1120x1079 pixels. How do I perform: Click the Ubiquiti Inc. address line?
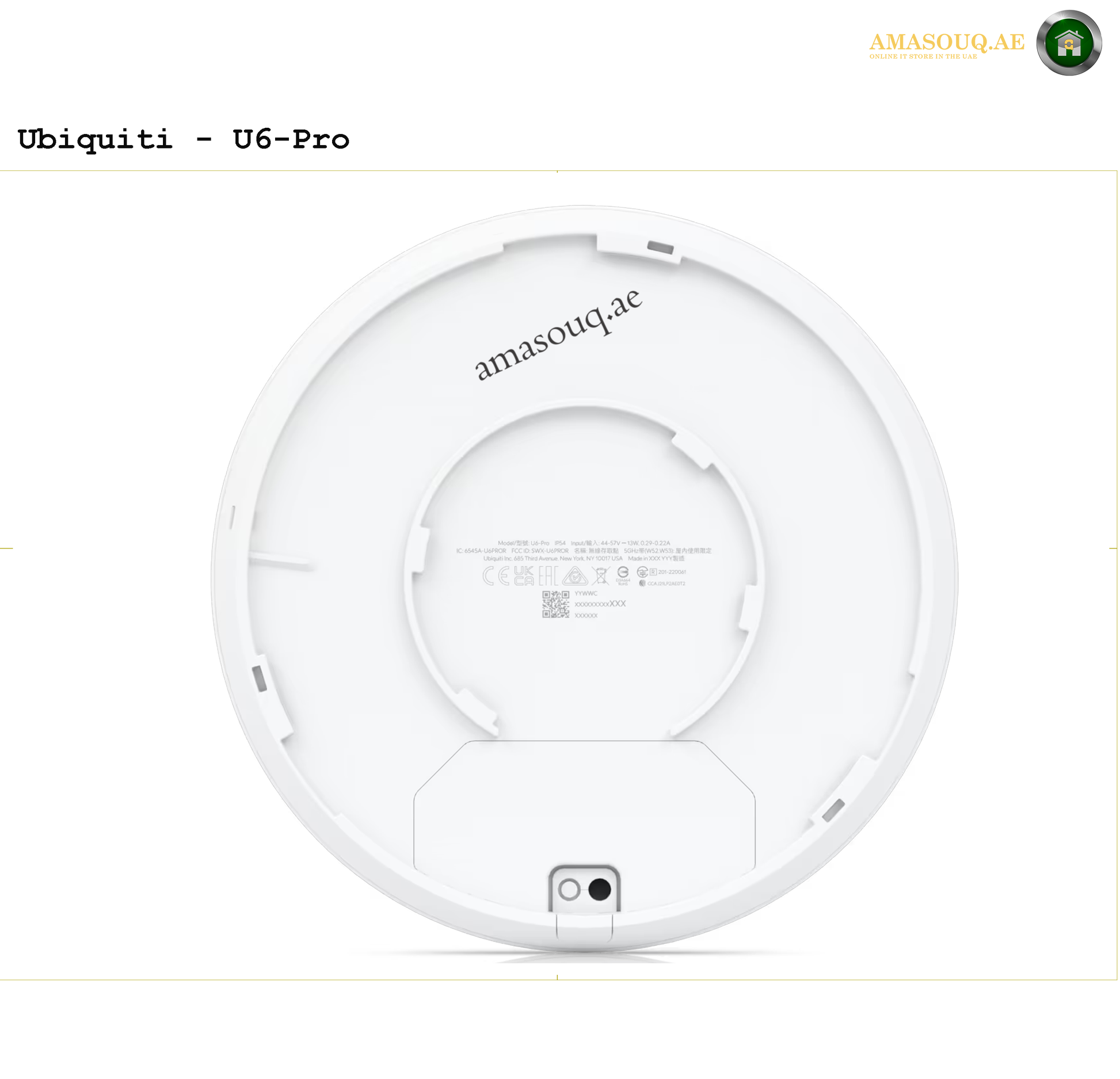tap(553, 558)
